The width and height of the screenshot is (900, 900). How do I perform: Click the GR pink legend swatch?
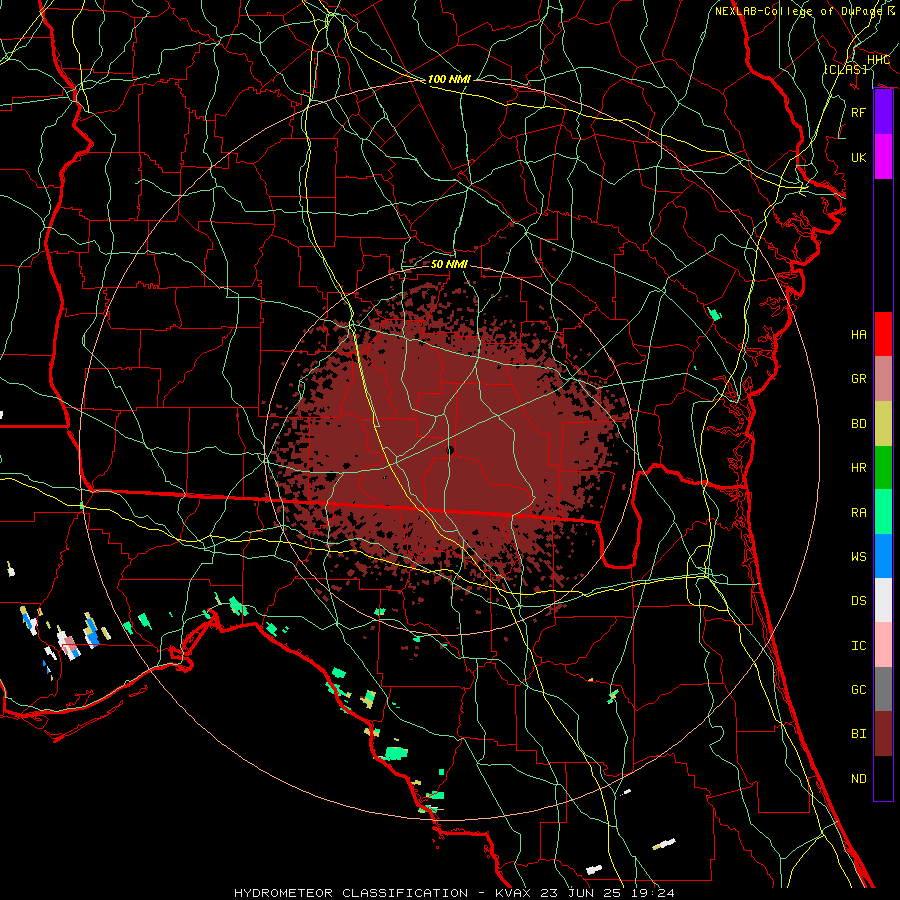pos(883,379)
